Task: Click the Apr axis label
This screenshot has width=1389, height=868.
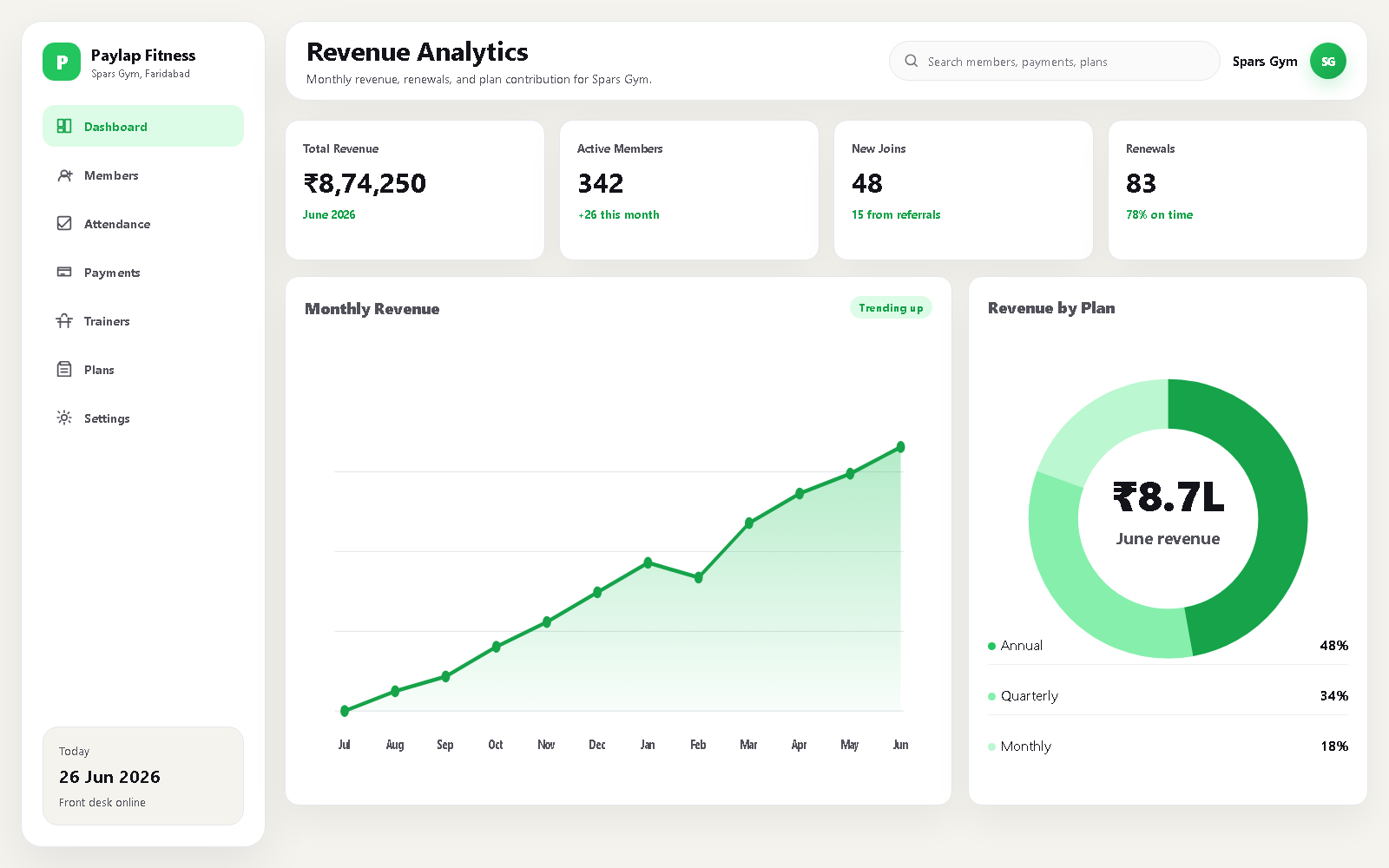Action: 799,745
